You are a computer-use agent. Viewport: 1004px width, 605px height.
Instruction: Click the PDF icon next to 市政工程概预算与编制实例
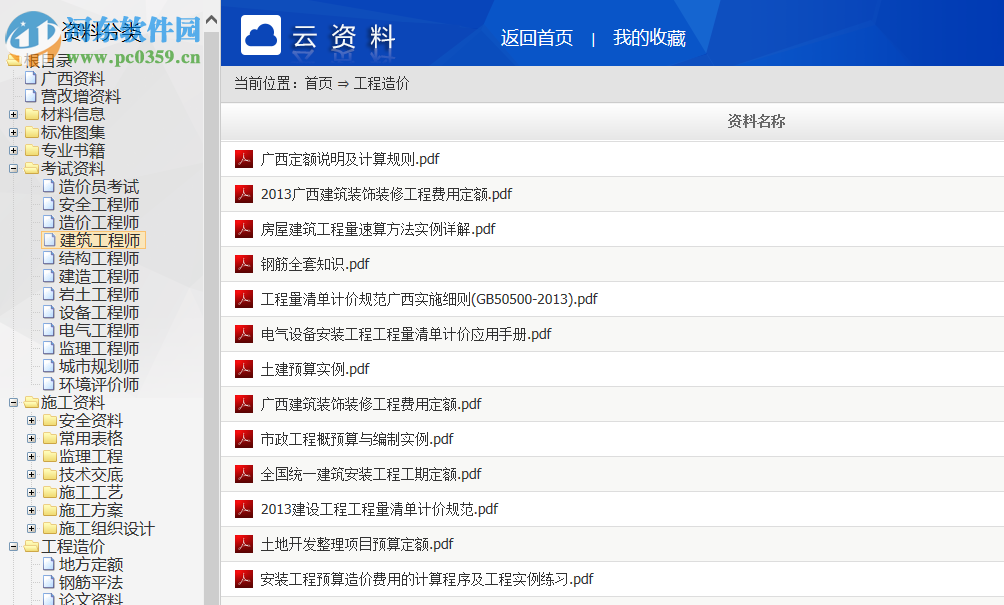(x=244, y=438)
